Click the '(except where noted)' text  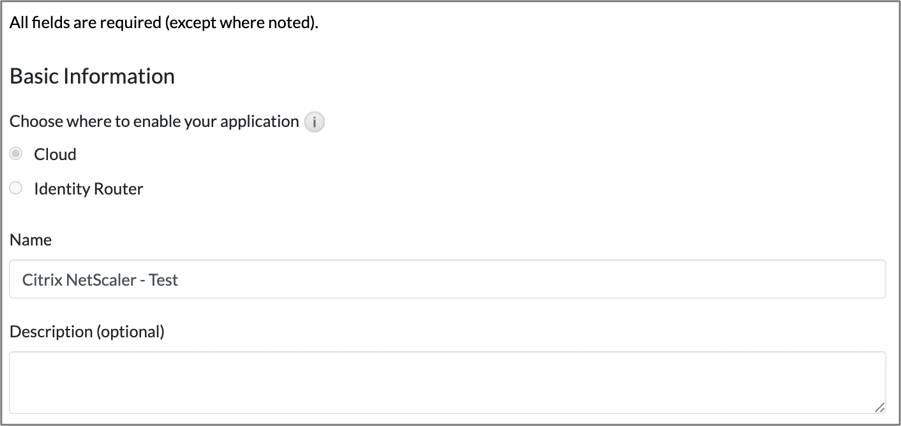241,24
